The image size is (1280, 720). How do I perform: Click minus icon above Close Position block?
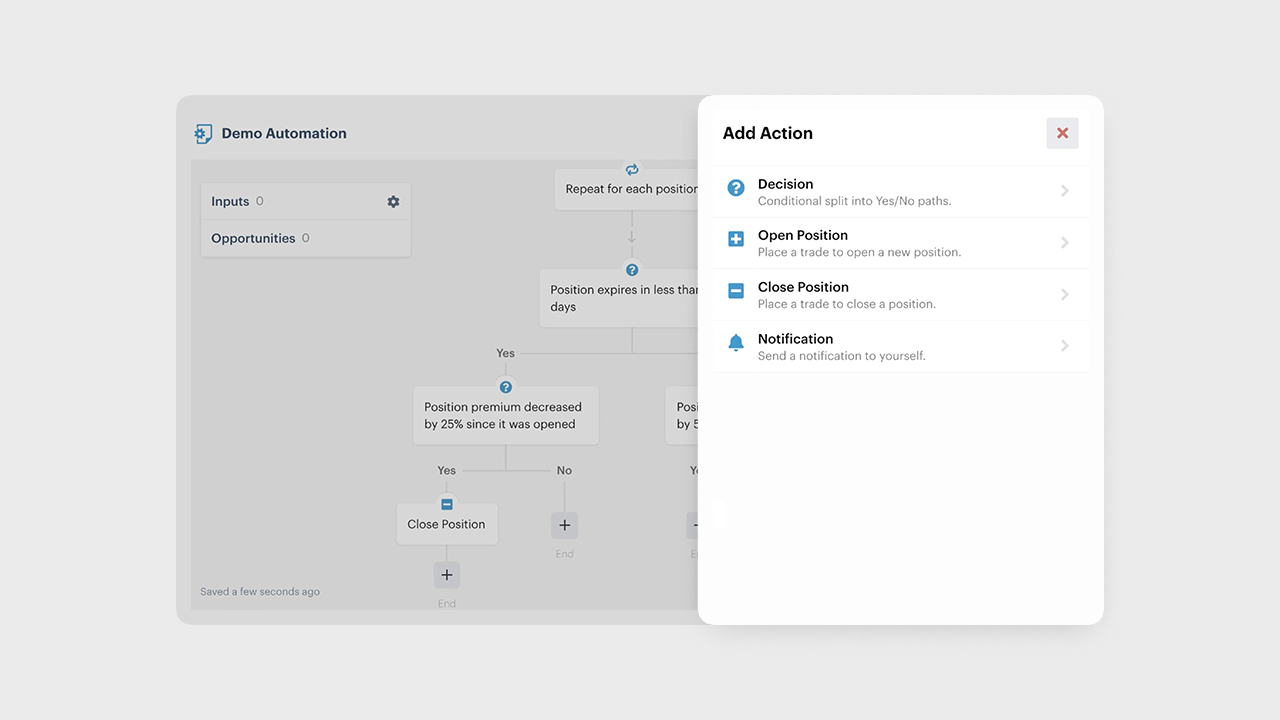click(447, 504)
